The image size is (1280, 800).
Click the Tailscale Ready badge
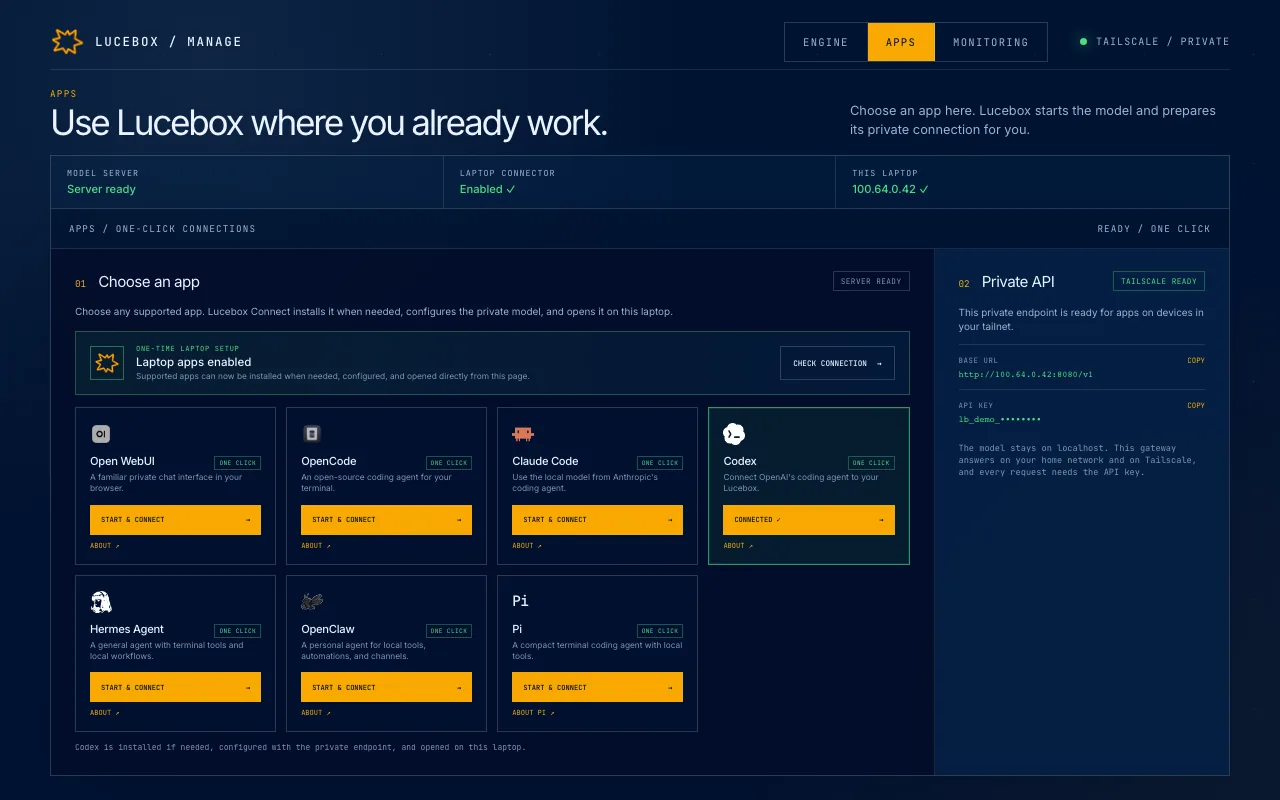(1159, 282)
